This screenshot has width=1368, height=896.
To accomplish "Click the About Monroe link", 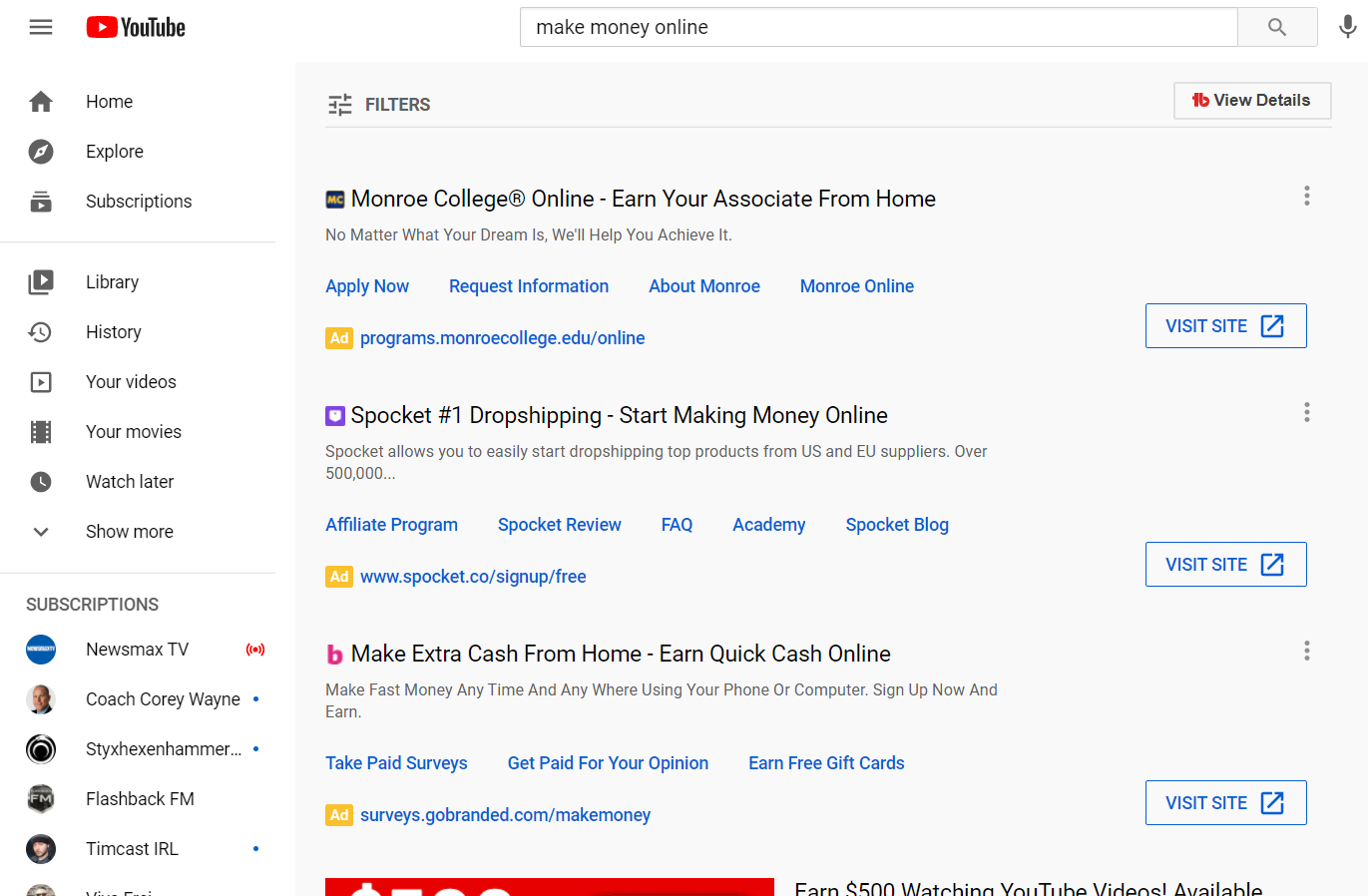I will 704,286.
